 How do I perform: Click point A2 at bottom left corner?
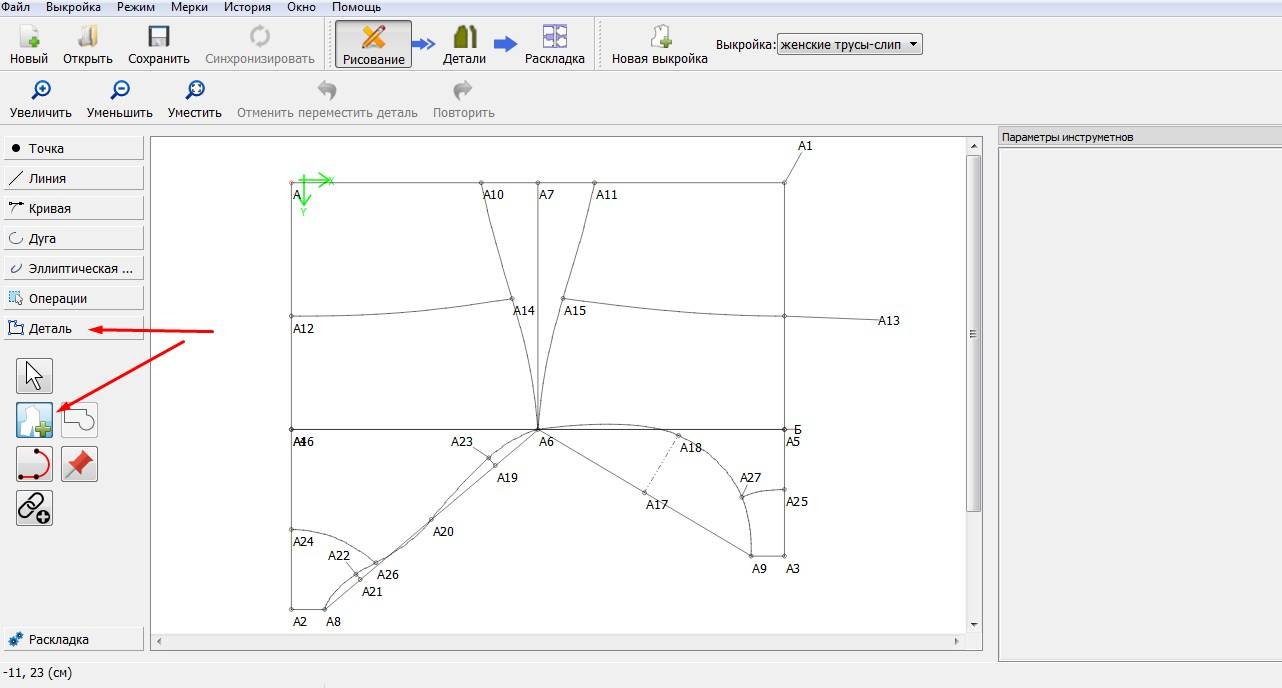(x=291, y=609)
